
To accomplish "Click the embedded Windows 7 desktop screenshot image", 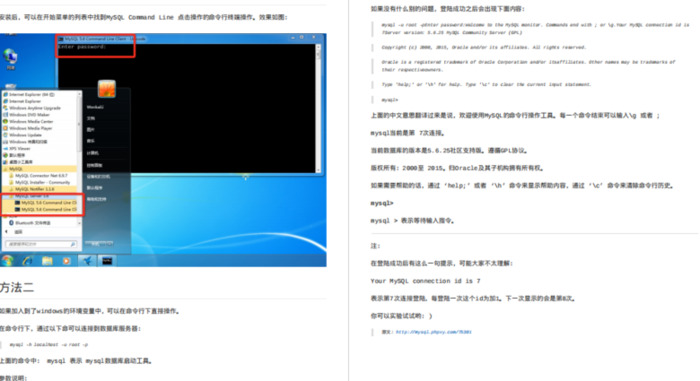I will 163,150.
